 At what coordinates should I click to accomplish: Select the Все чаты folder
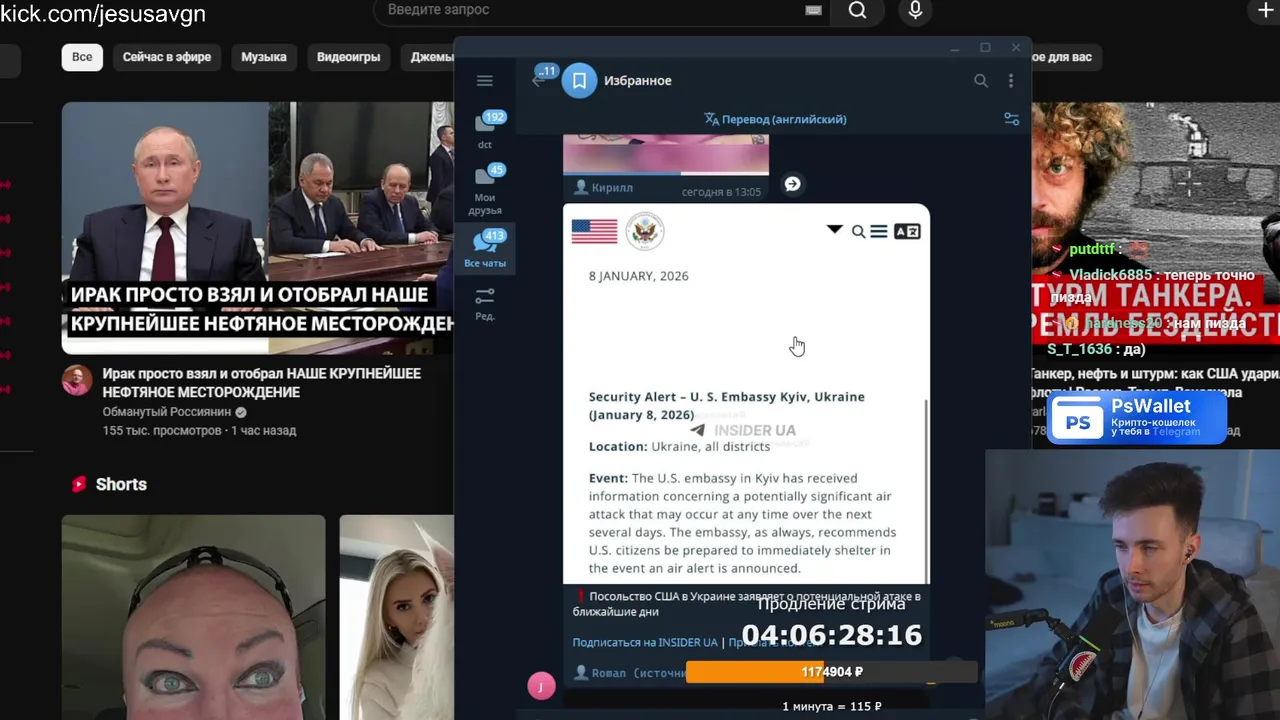[485, 249]
